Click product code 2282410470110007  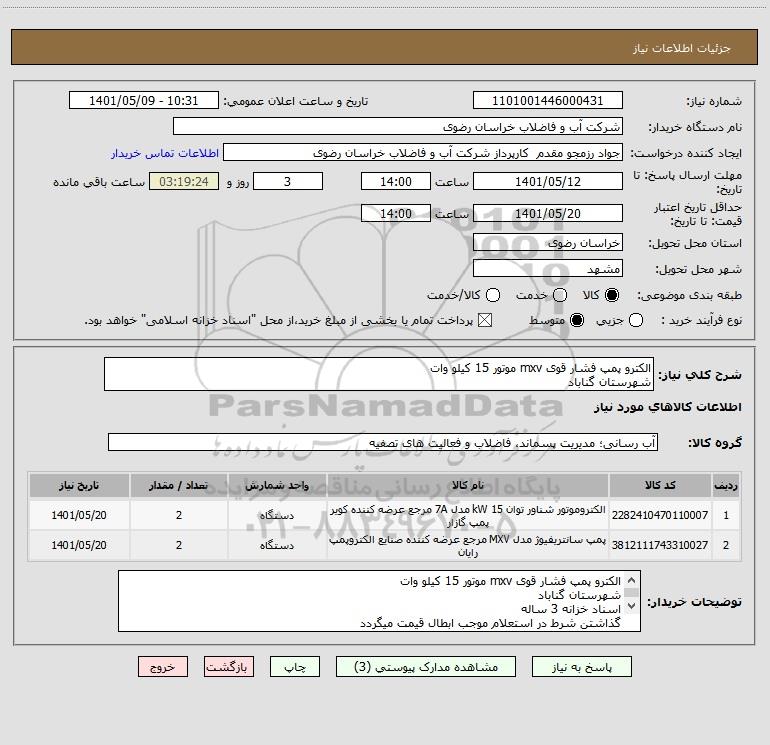point(660,515)
